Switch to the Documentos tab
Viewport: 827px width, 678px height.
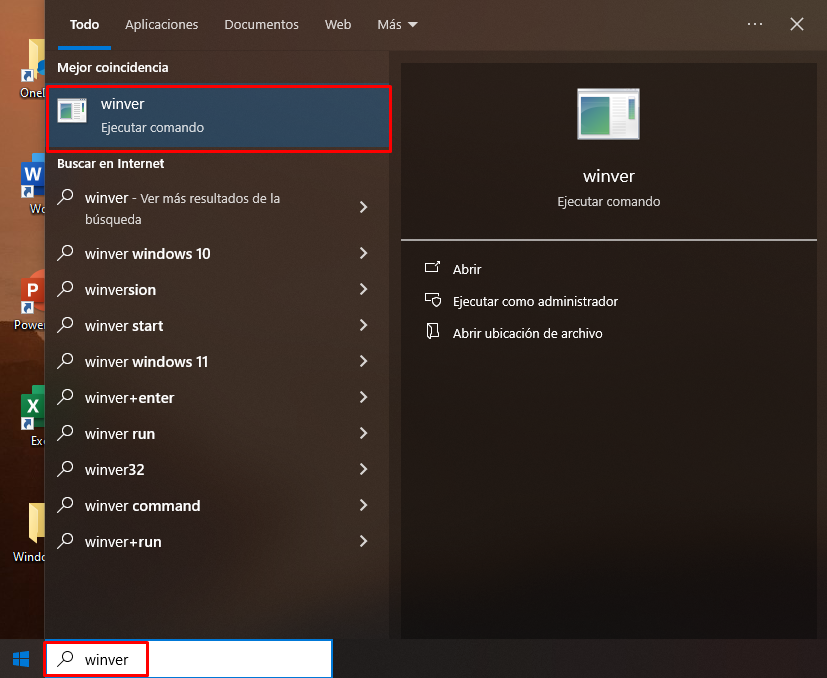coord(261,24)
